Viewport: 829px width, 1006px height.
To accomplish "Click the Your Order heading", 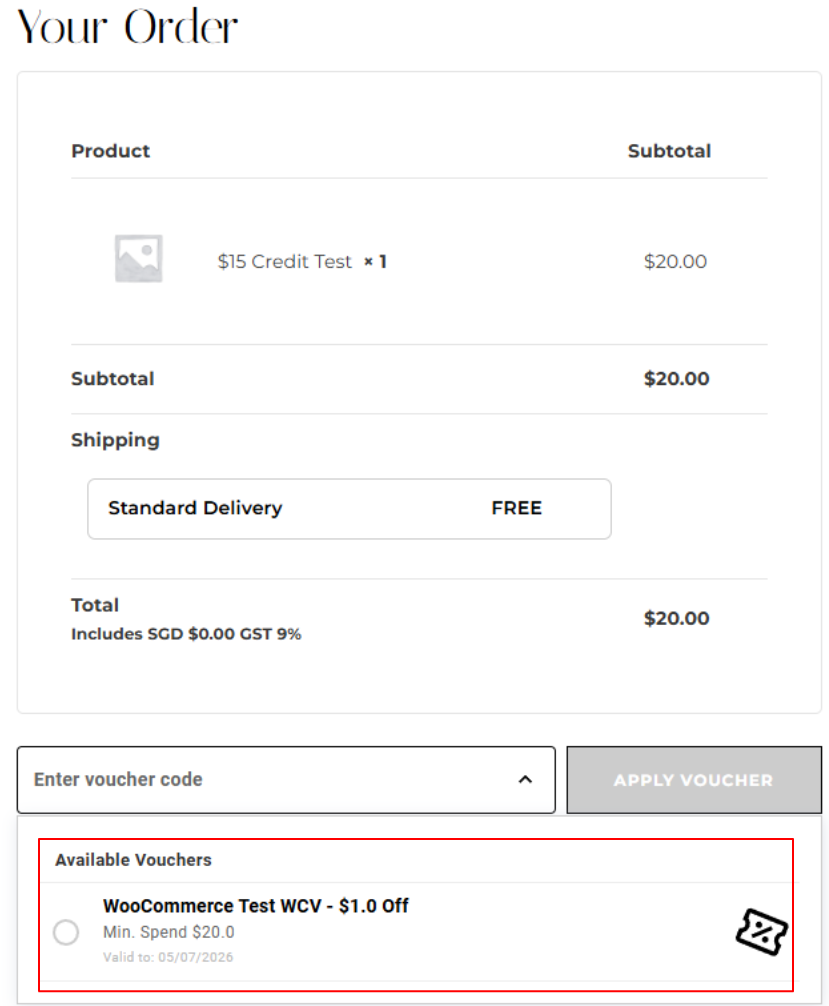I will click(x=127, y=28).
